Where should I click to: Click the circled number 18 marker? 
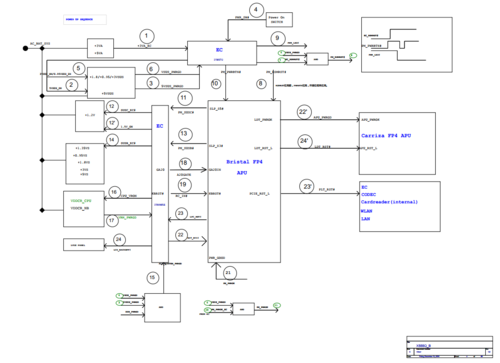184,163
